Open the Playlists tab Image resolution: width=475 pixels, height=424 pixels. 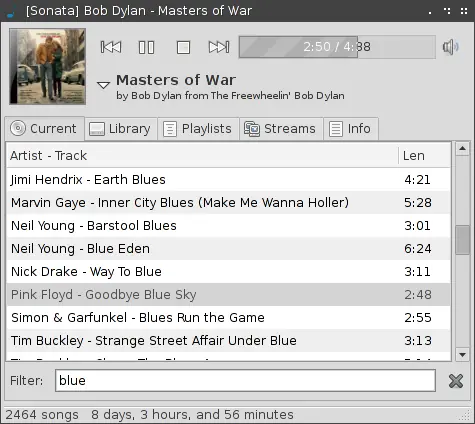[198, 129]
